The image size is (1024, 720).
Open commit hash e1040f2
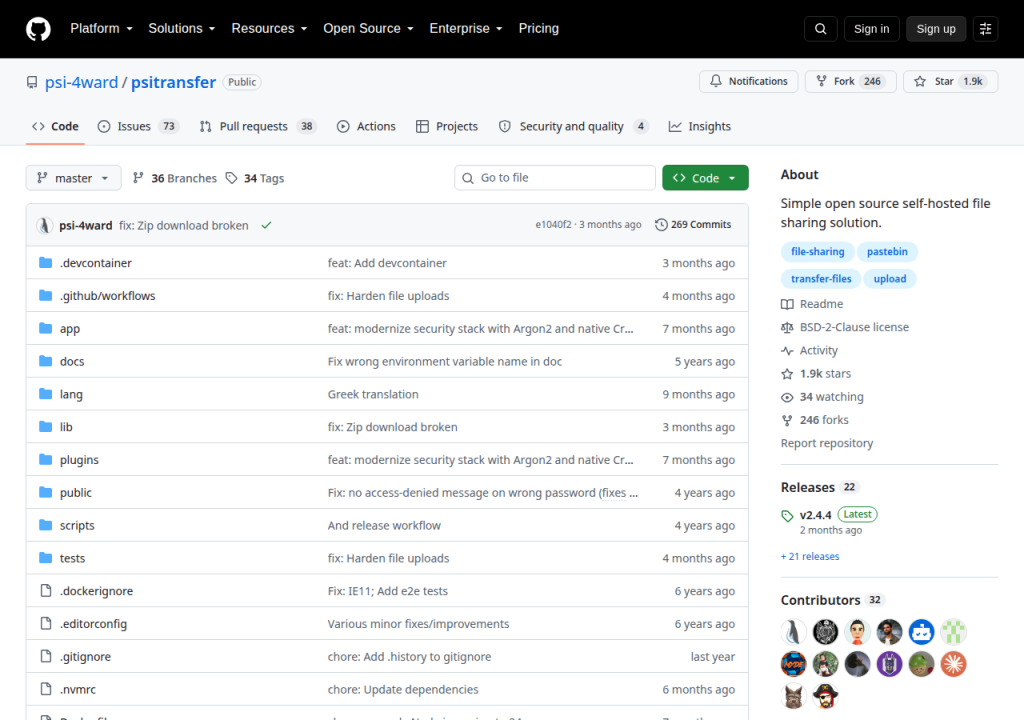(x=553, y=225)
